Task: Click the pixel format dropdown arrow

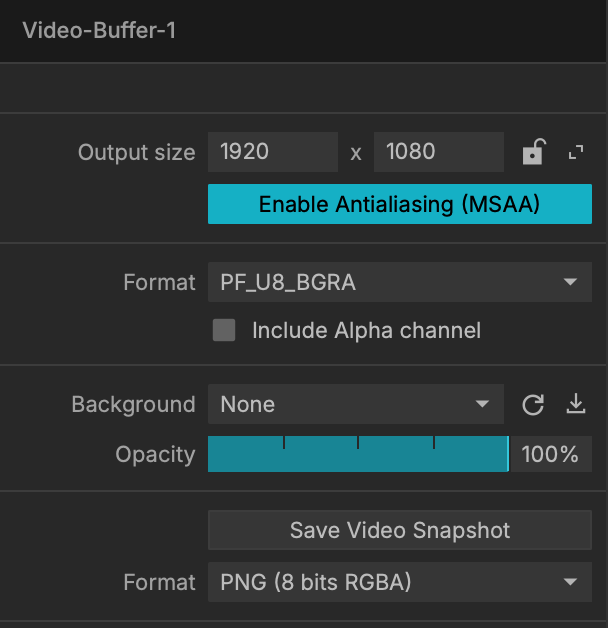Action: (x=570, y=282)
